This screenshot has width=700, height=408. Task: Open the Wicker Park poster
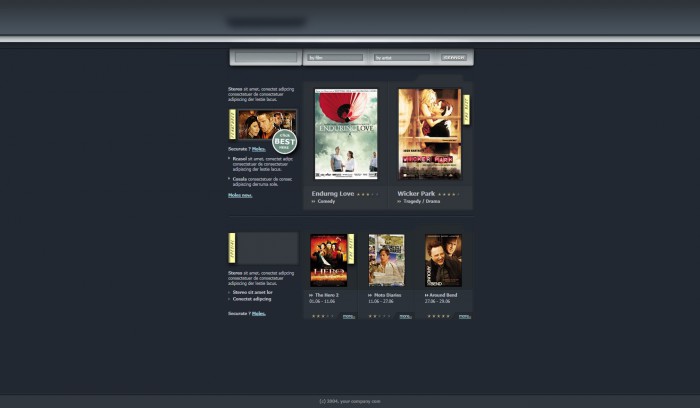[x=429, y=134]
